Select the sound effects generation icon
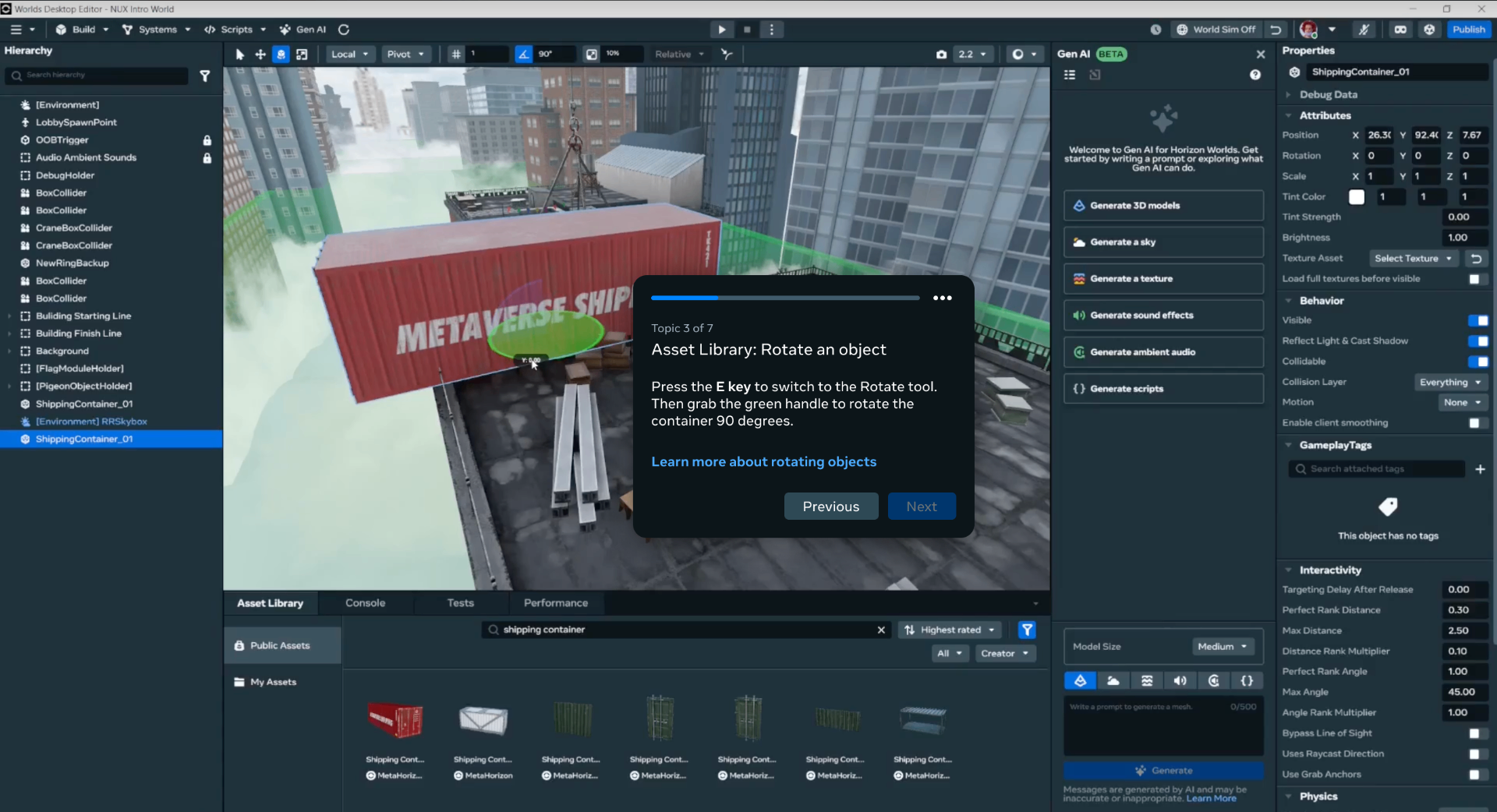Screen dimensions: 1497x812 (x=1180, y=681)
